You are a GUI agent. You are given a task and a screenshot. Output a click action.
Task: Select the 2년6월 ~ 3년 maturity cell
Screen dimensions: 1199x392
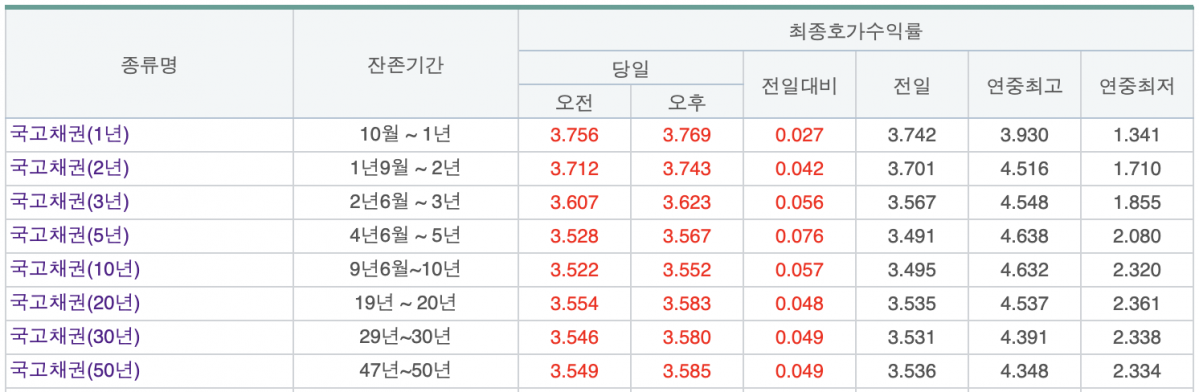pyautogui.click(x=405, y=202)
